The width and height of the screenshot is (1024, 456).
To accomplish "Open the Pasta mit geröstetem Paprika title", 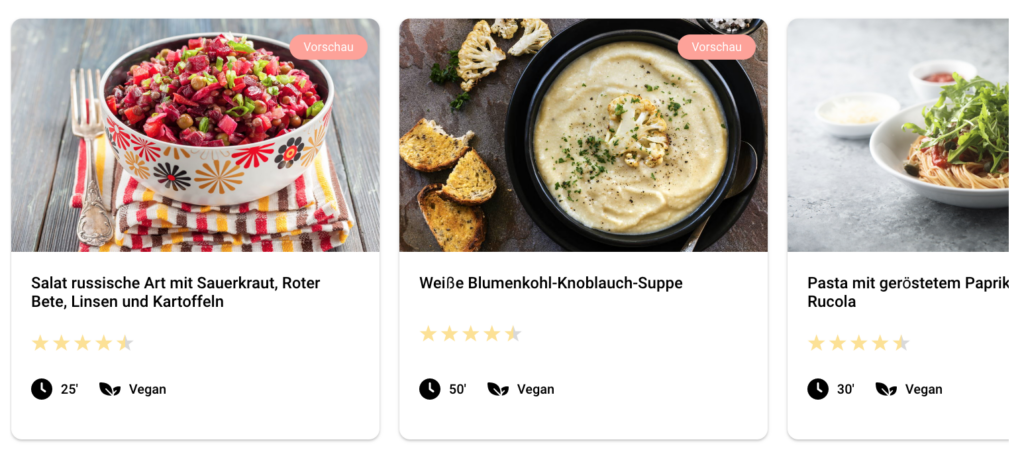I will pos(908,292).
